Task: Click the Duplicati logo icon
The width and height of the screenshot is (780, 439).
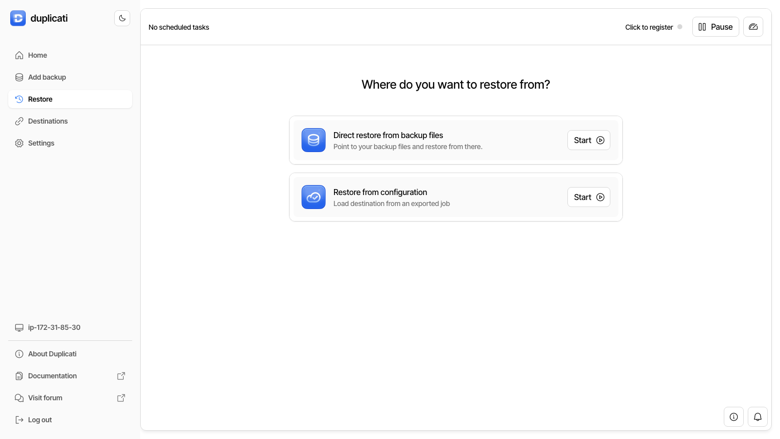Action: [18, 18]
